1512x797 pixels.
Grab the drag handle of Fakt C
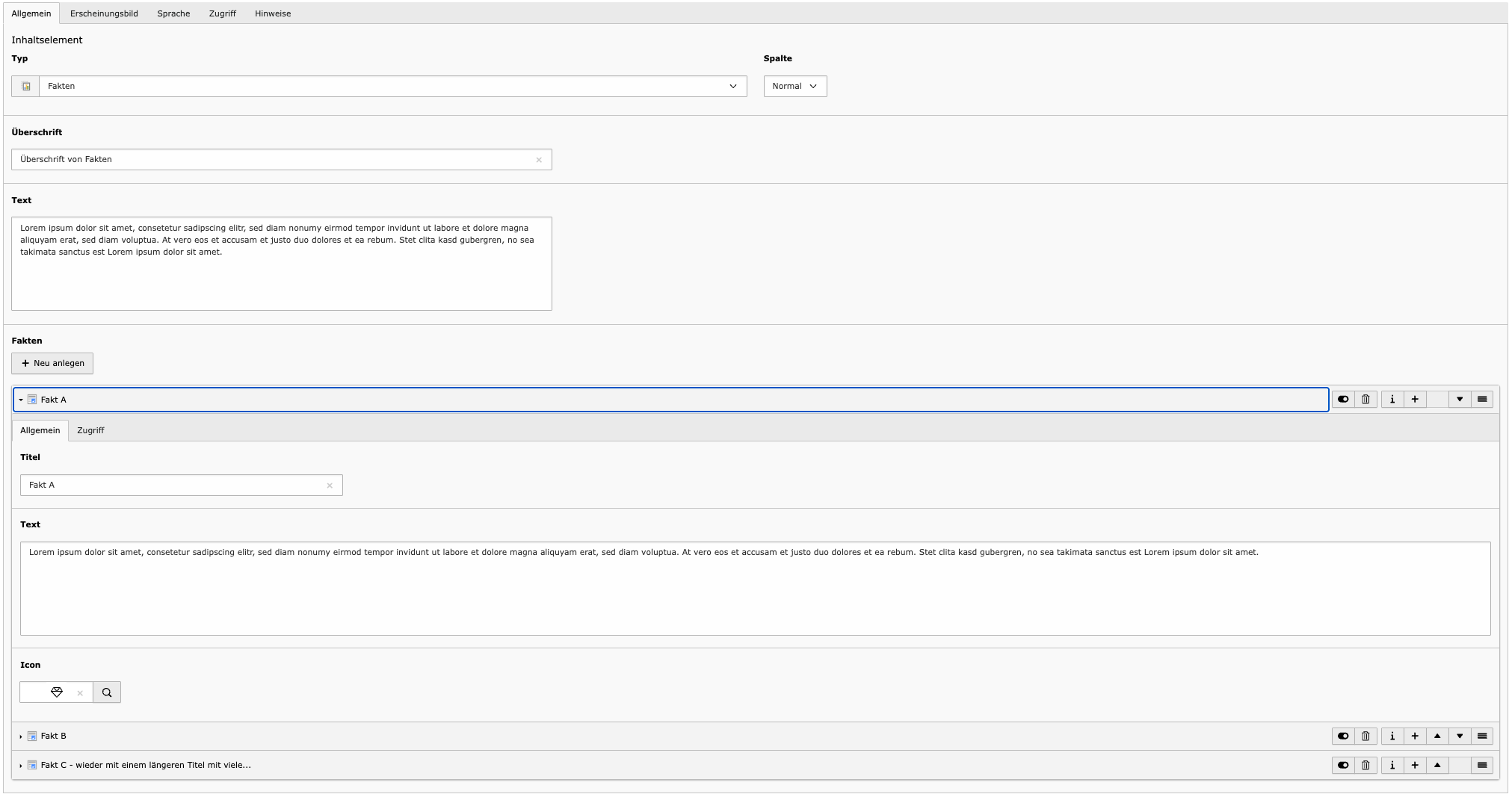[1481, 766]
